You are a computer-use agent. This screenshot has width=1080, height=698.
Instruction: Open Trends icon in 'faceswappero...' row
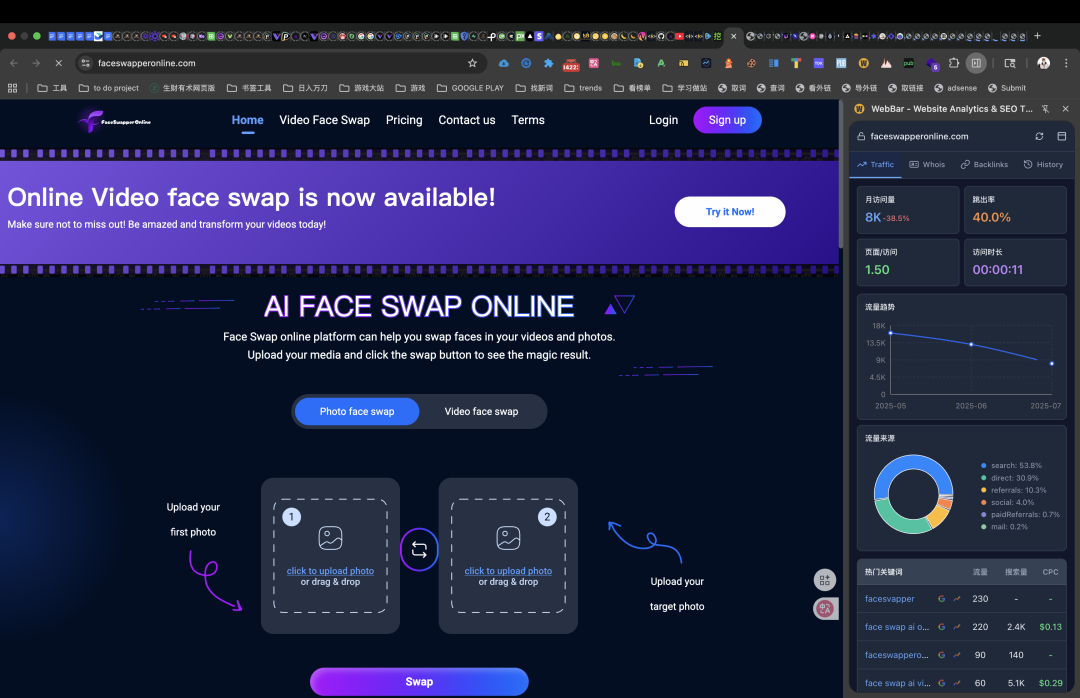[957, 655]
